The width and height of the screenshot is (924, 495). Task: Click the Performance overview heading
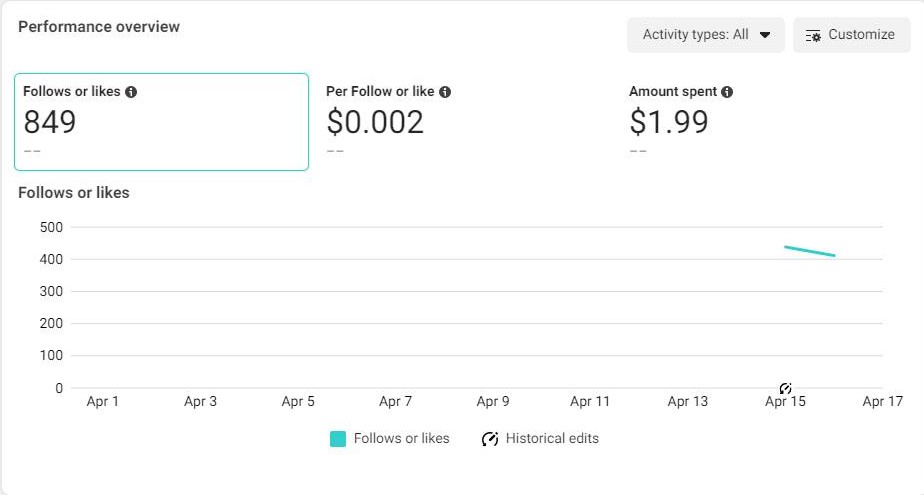coord(99,27)
